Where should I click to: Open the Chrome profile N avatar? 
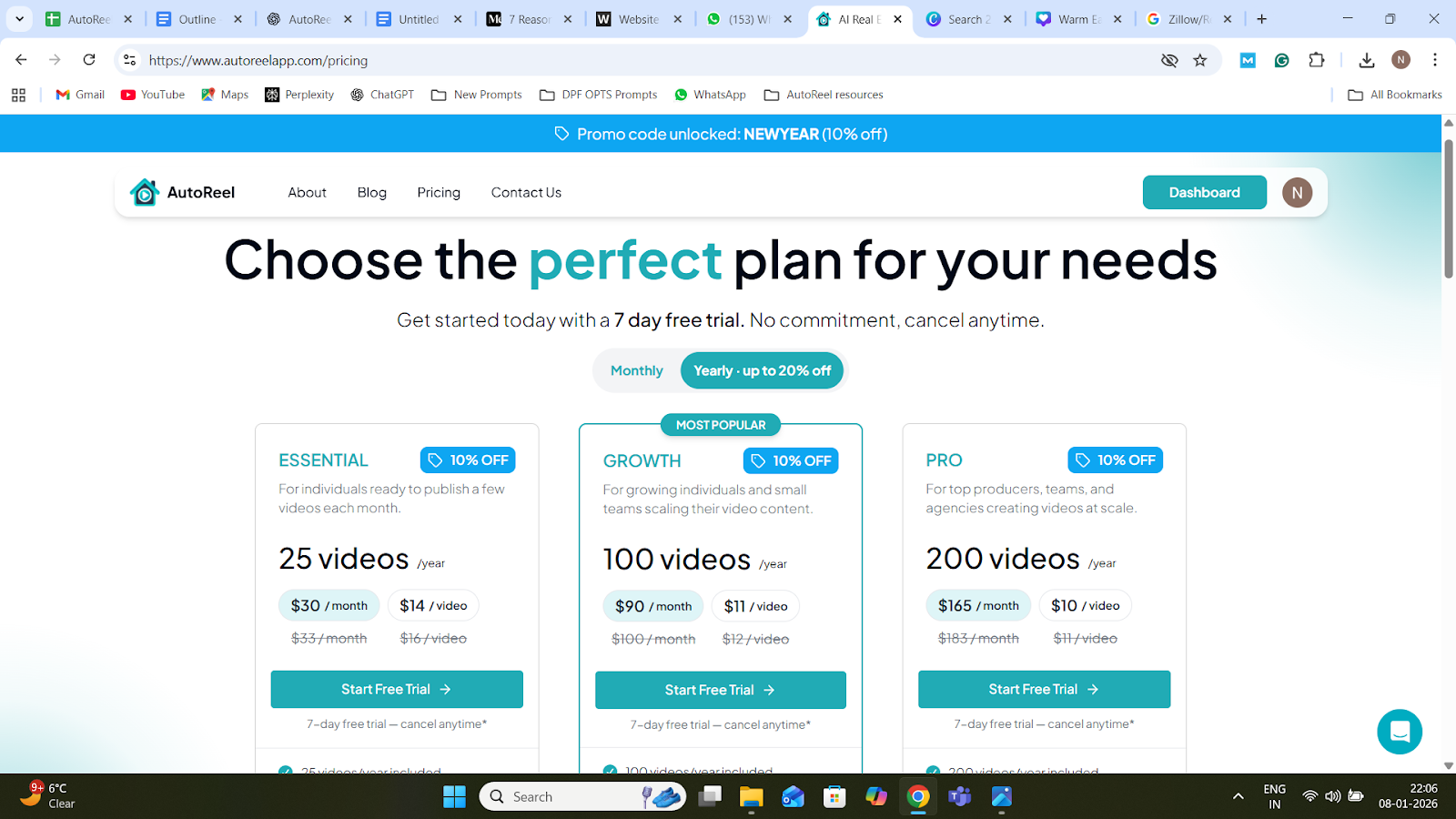[x=1401, y=60]
